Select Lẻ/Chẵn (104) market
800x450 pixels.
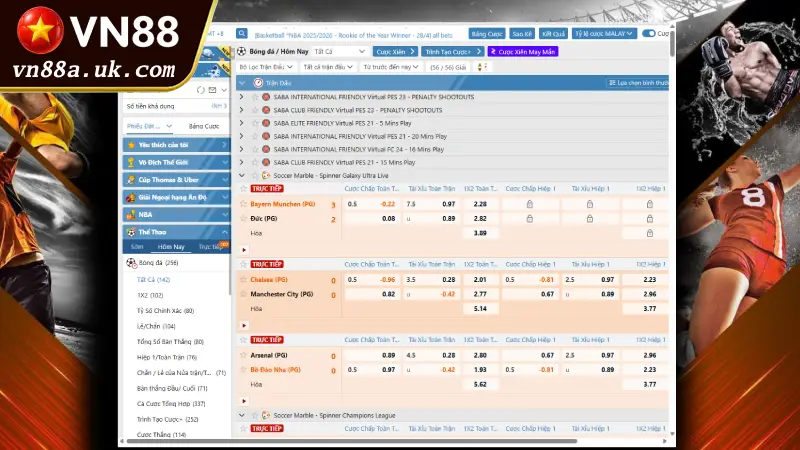(156, 326)
